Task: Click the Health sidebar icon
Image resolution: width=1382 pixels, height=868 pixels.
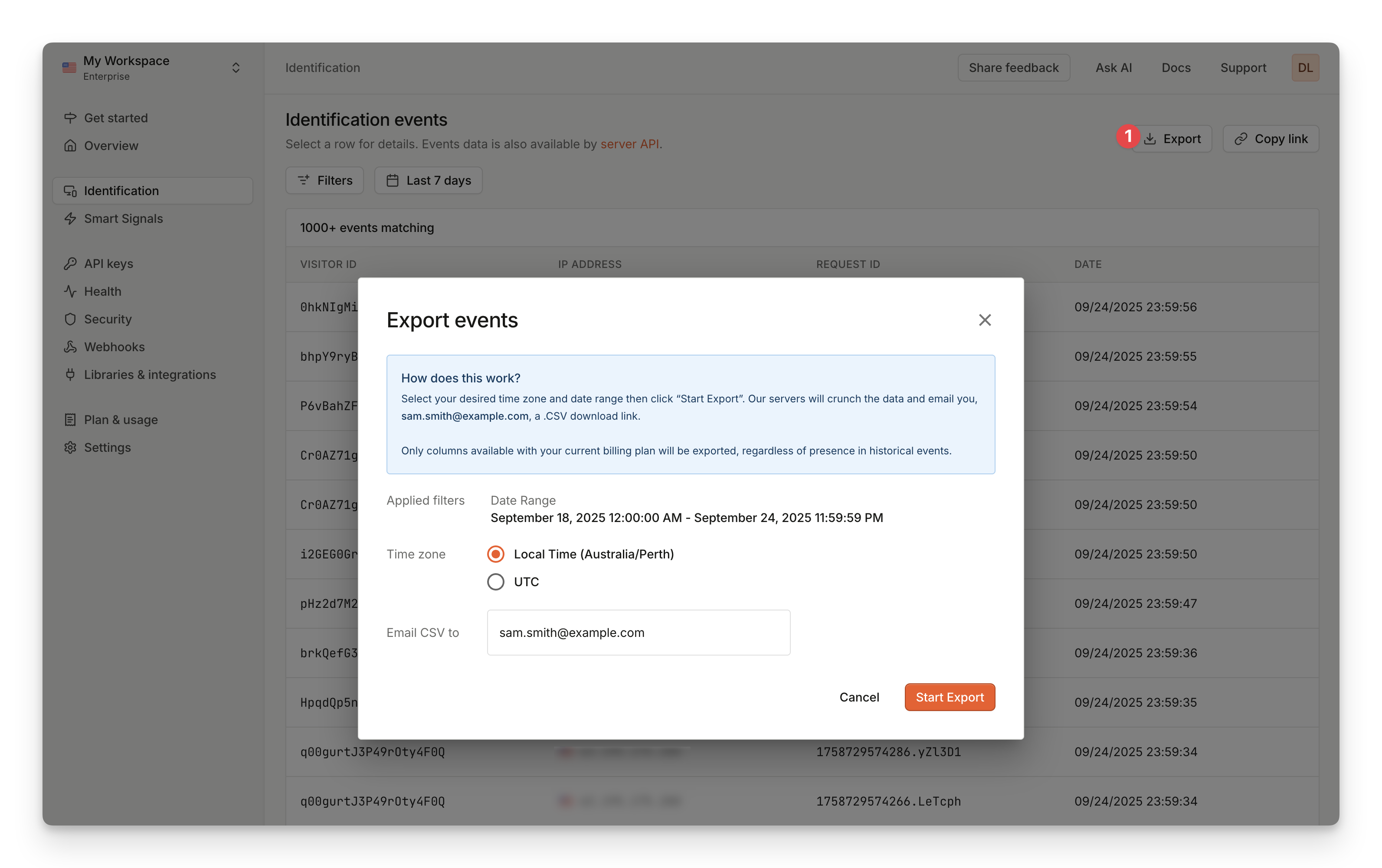Action: pyautogui.click(x=70, y=291)
